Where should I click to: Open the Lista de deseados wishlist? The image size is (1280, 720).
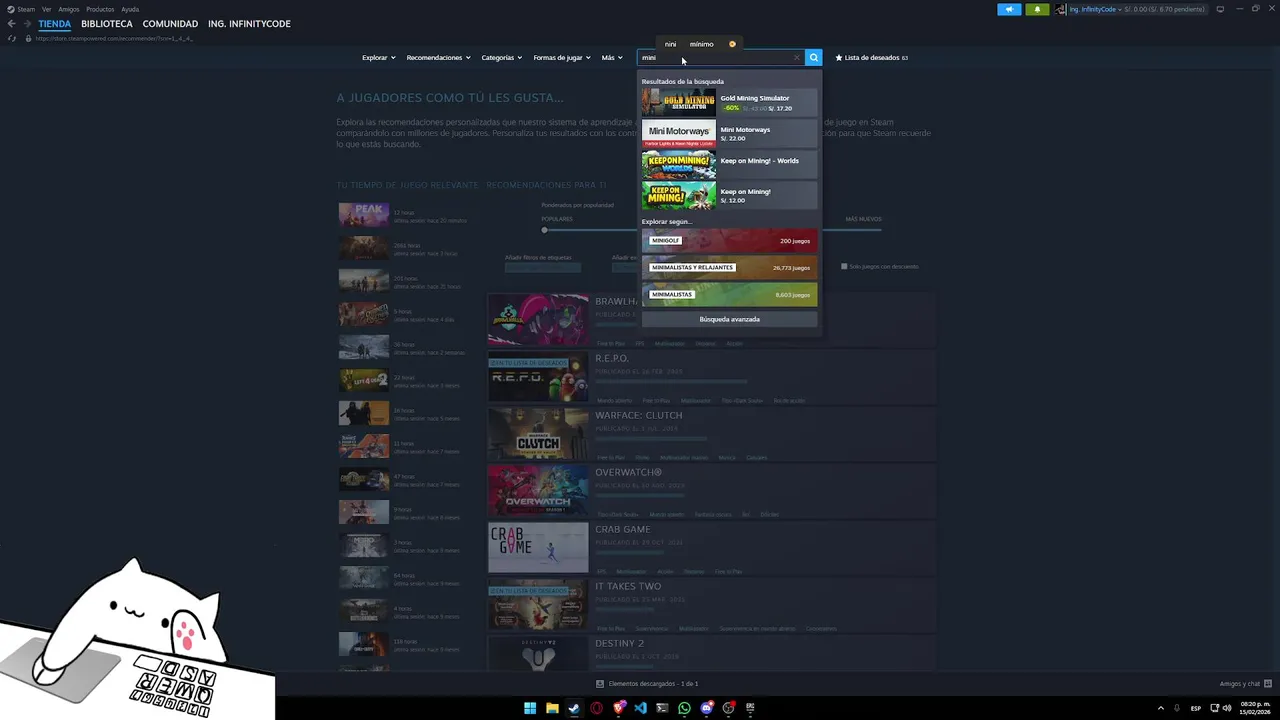(x=872, y=58)
